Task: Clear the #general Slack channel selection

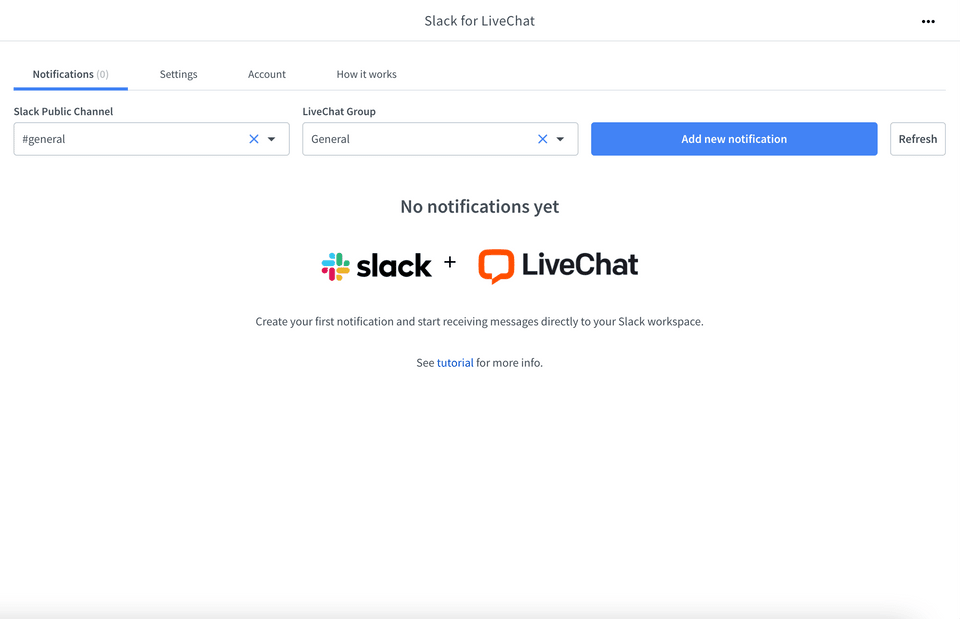Action: pyautogui.click(x=253, y=139)
